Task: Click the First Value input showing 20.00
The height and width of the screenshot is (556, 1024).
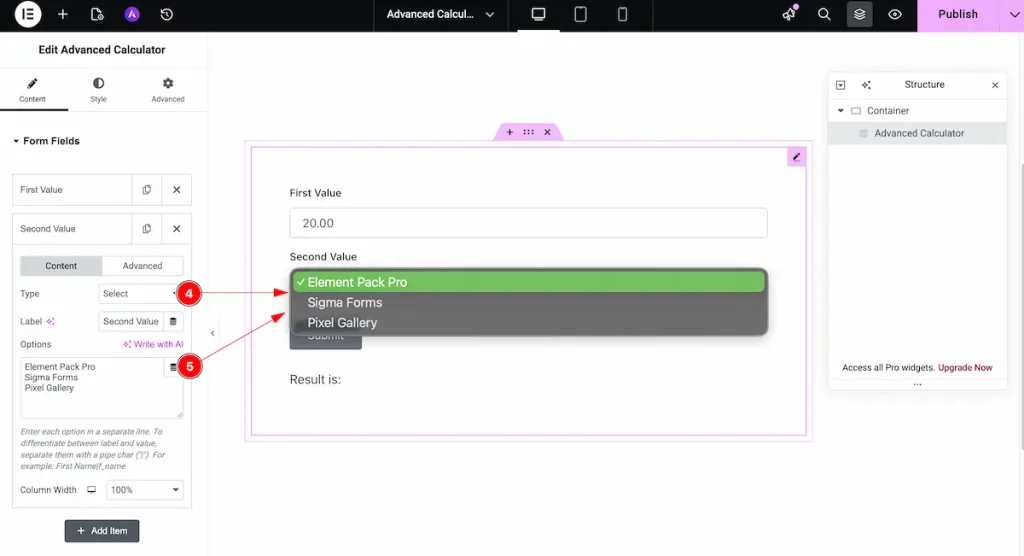Action: [528, 223]
